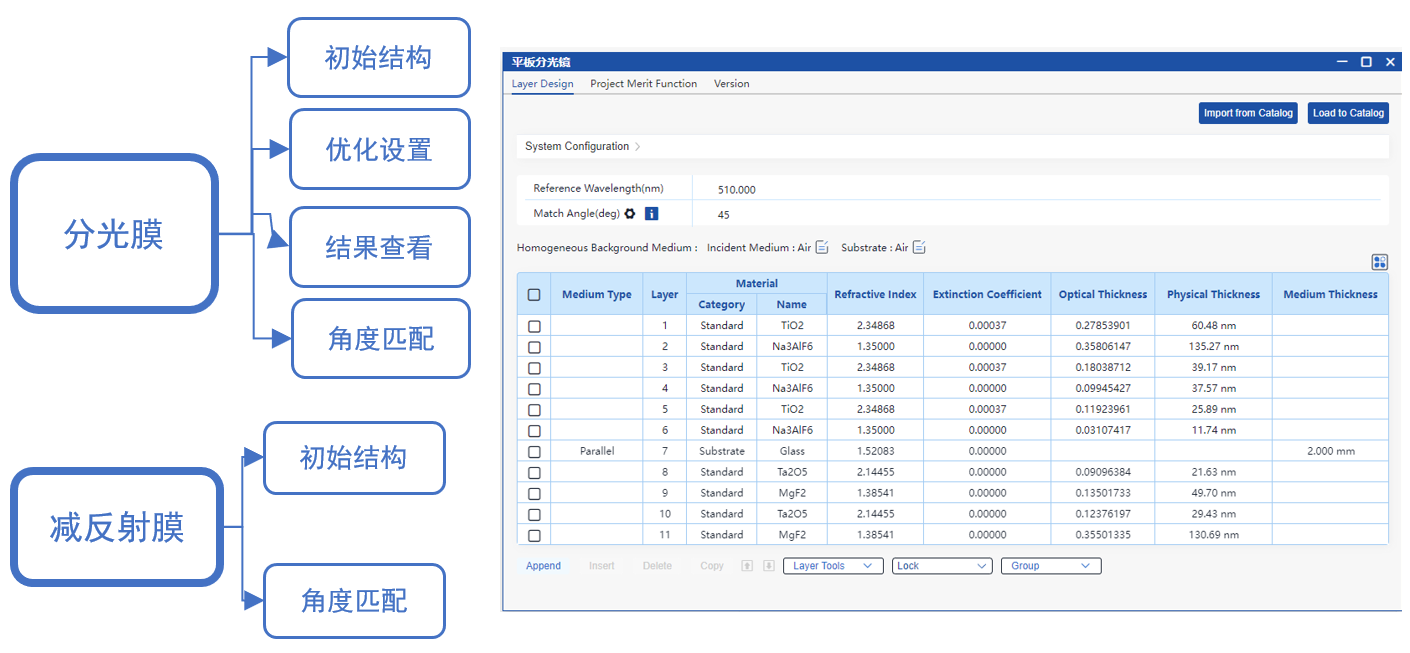The width and height of the screenshot is (1410, 653).
Task: Edit the Incident Medium via its edit icon
Action: (x=822, y=248)
